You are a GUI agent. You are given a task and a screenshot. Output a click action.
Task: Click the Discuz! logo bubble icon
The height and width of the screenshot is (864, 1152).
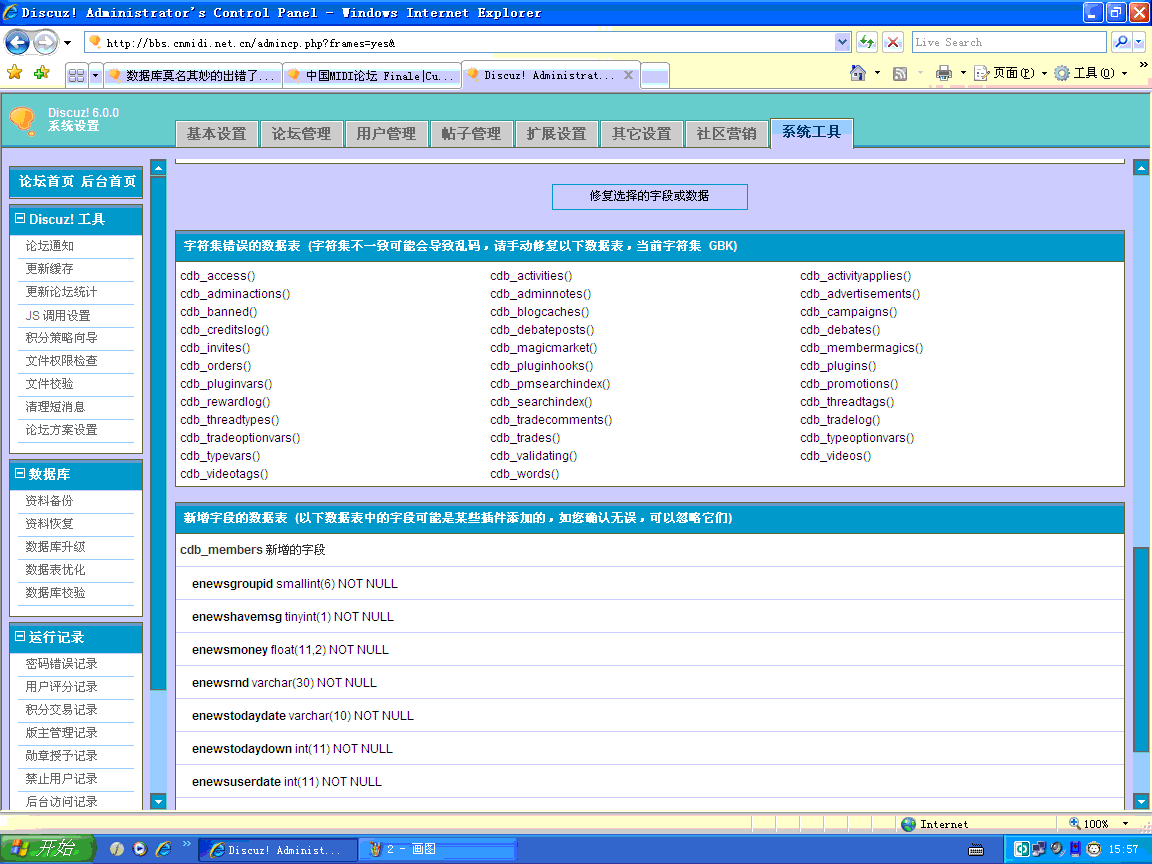[23, 120]
